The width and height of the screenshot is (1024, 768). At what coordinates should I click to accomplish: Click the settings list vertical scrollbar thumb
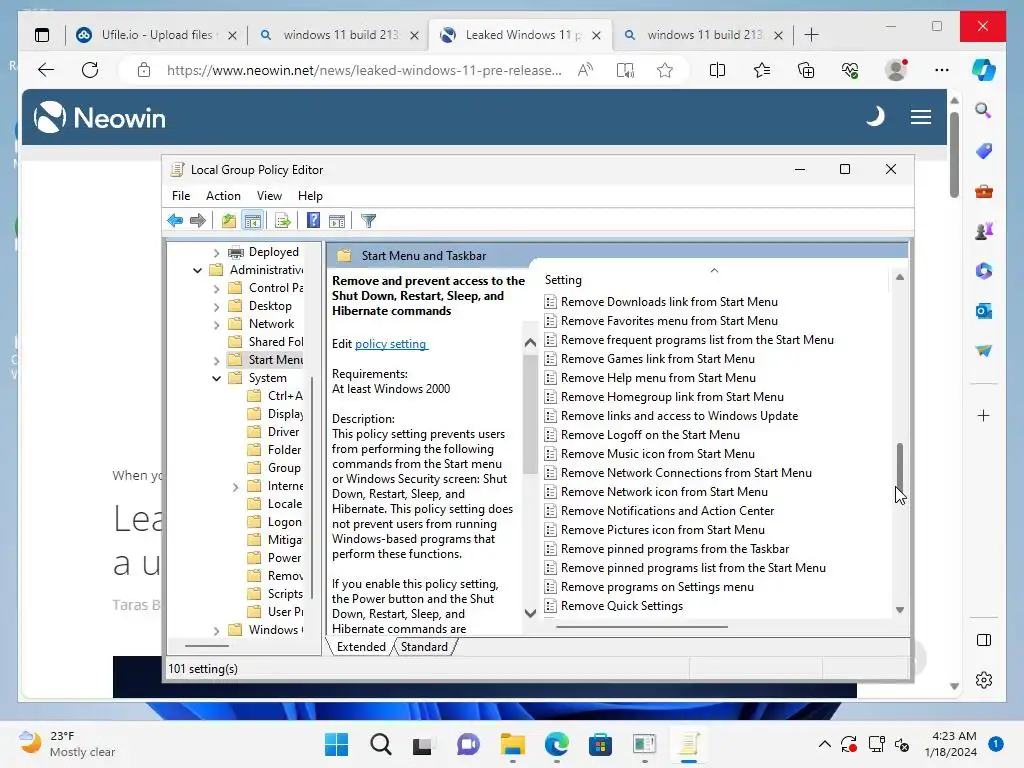(899, 467)
